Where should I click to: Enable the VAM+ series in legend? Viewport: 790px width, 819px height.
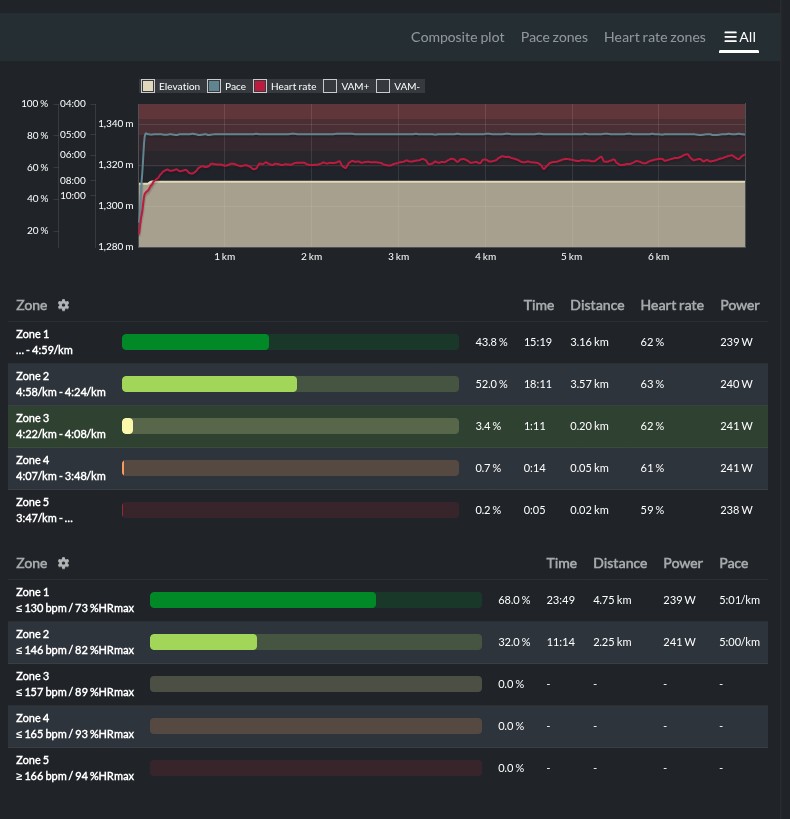[x=330, y=86]
